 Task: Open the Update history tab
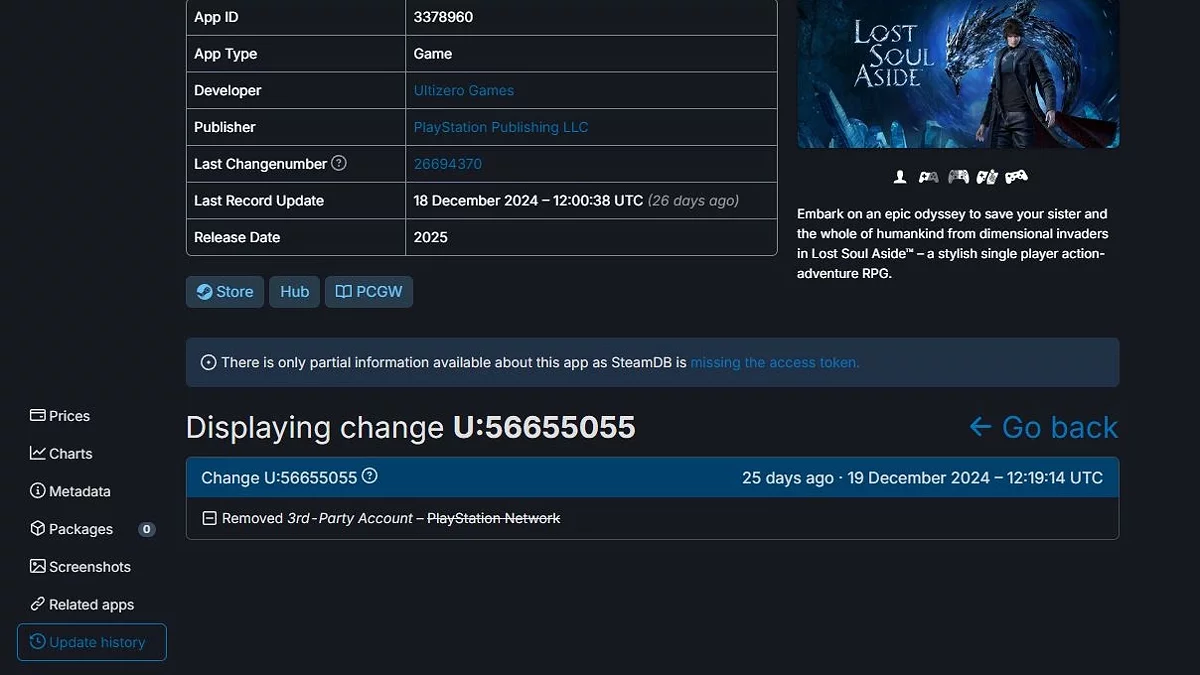pyautogui.click(x=92, y=642)
